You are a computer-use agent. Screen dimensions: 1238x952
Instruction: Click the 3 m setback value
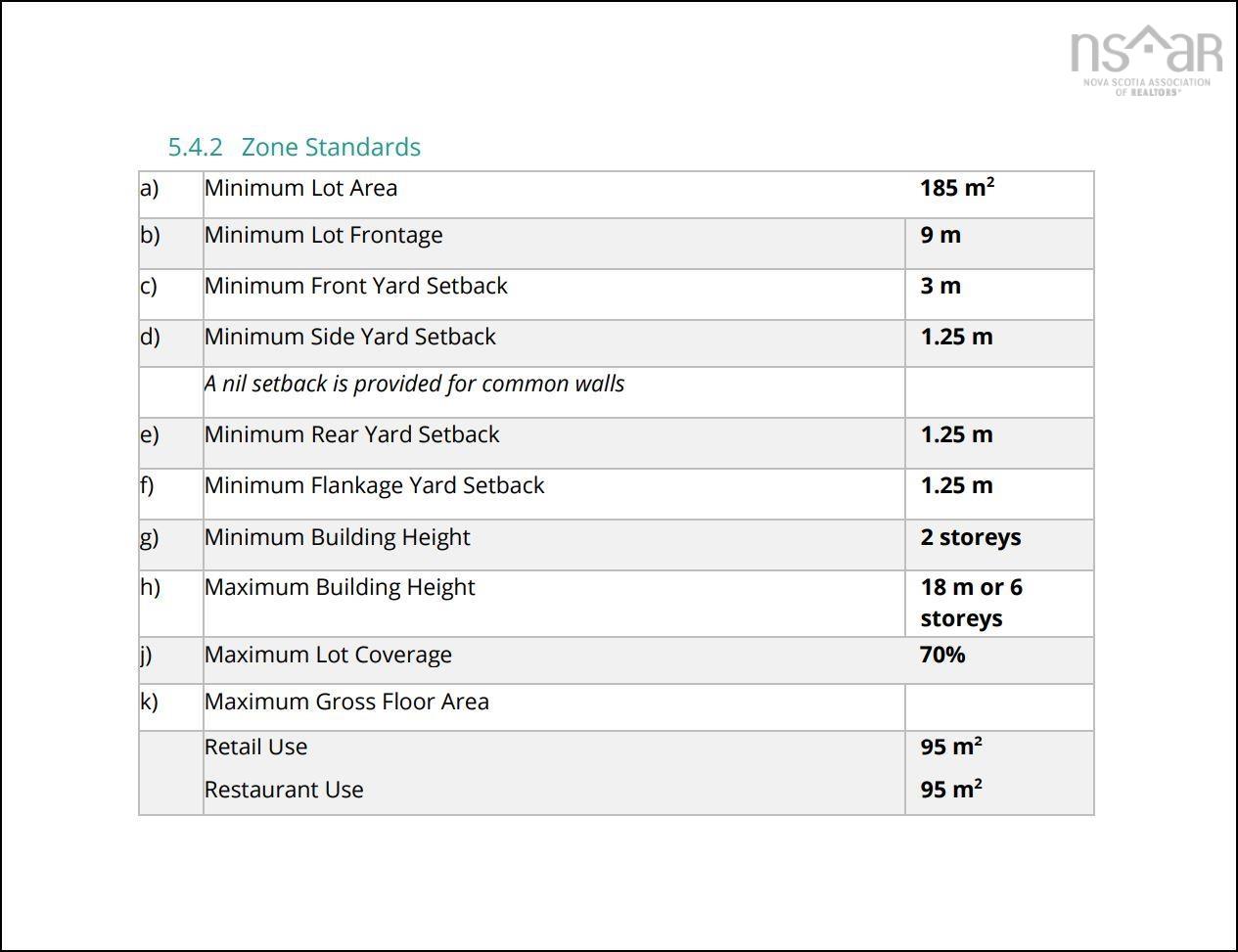click(x=940, y=286)
